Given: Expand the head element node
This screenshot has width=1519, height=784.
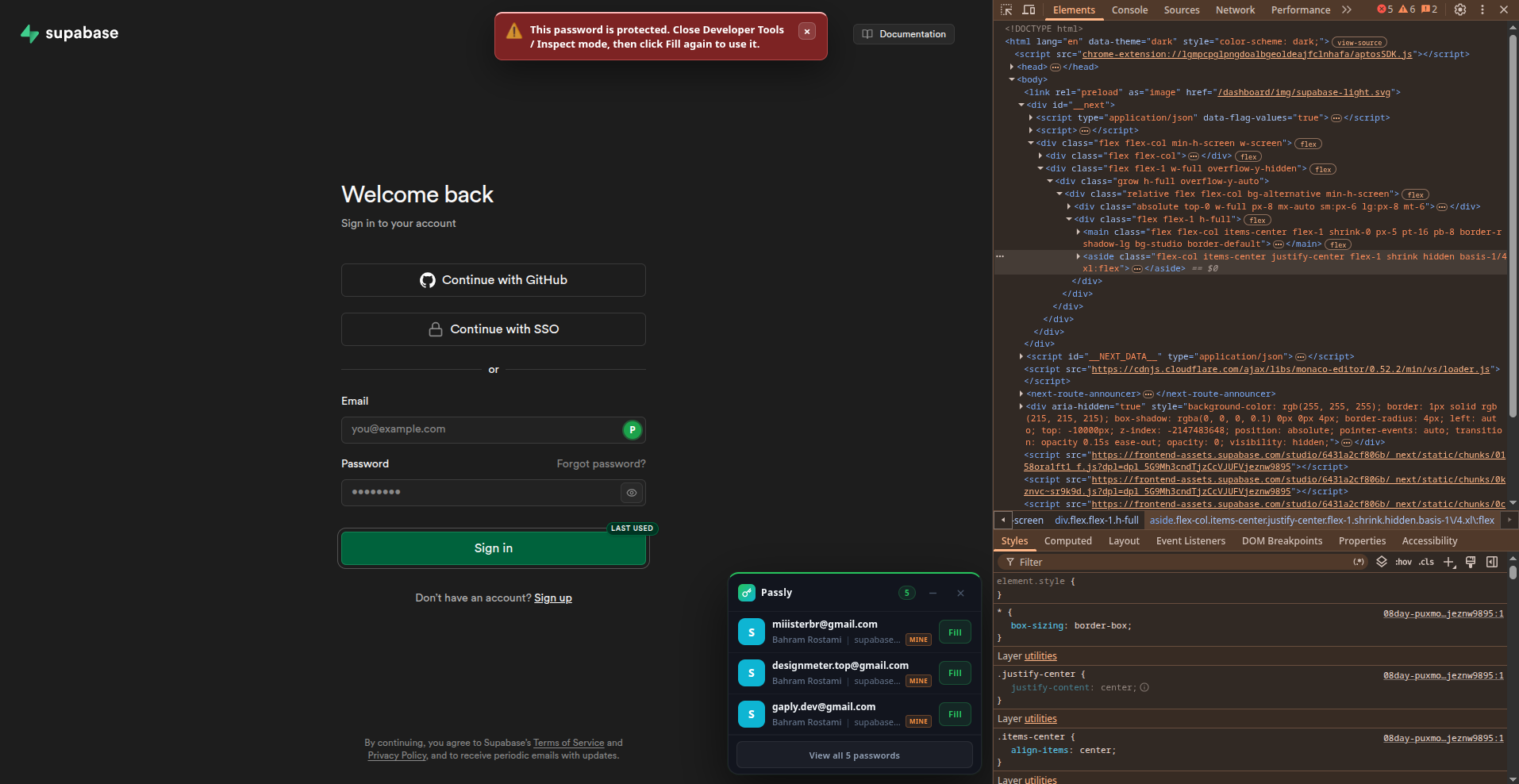Looking at the screenshot, I should 1012,67.
